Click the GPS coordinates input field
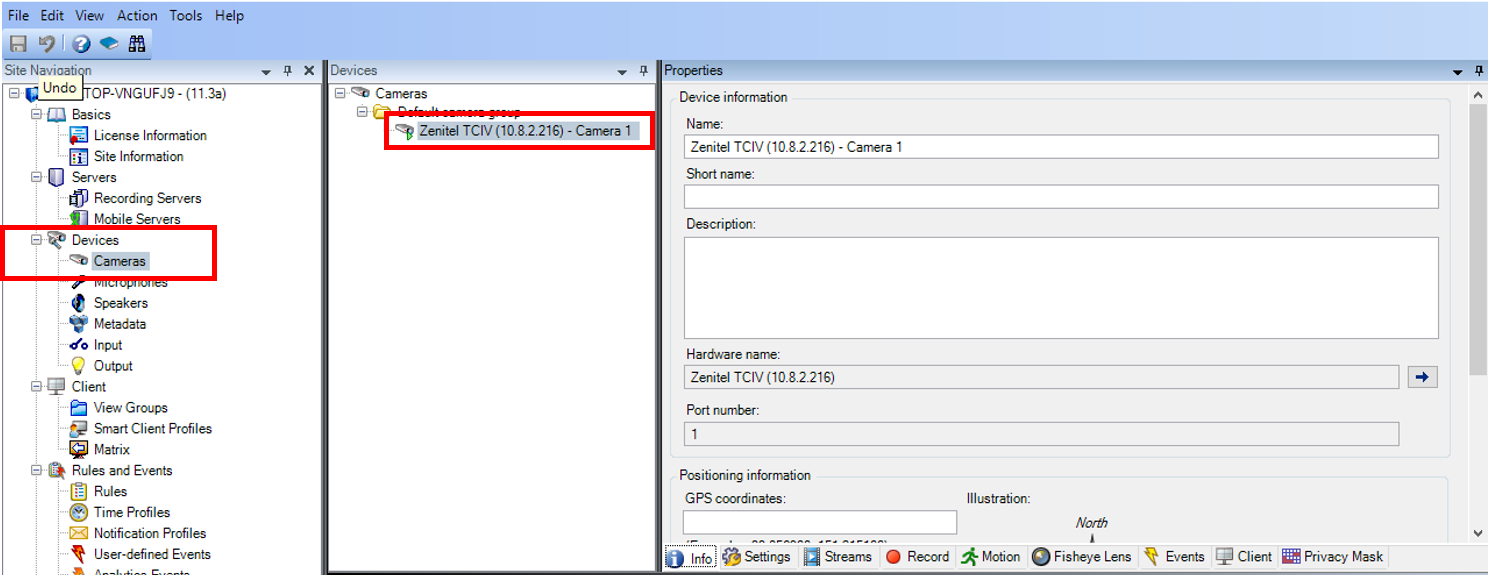1488x575 pixels. [x=820, y=522]
